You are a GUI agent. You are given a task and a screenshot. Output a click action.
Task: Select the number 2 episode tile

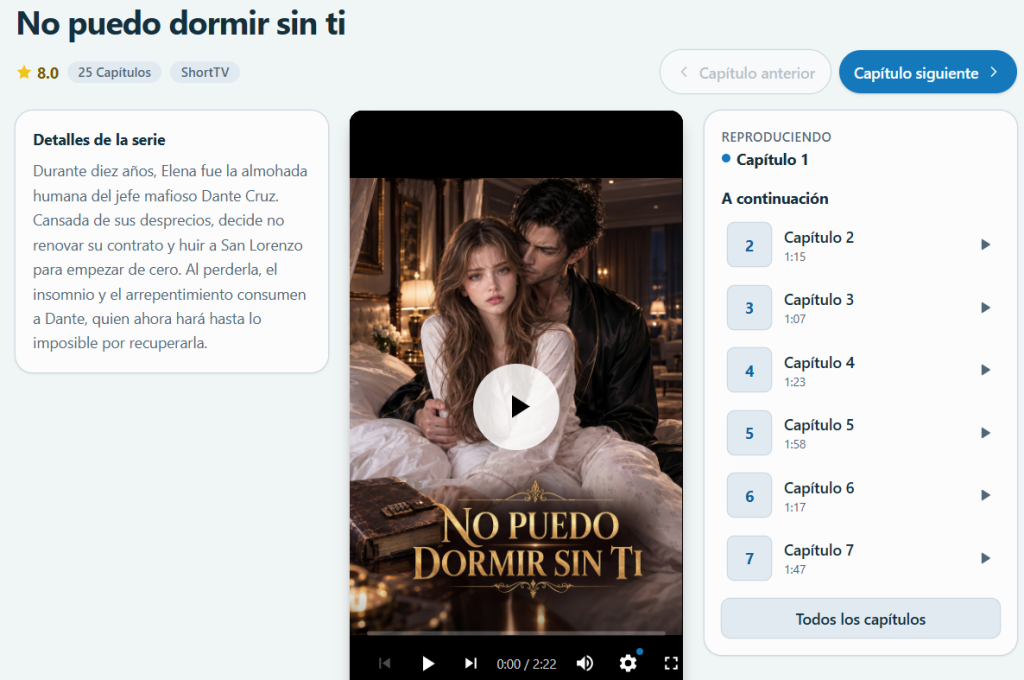[x=749, y=245]
